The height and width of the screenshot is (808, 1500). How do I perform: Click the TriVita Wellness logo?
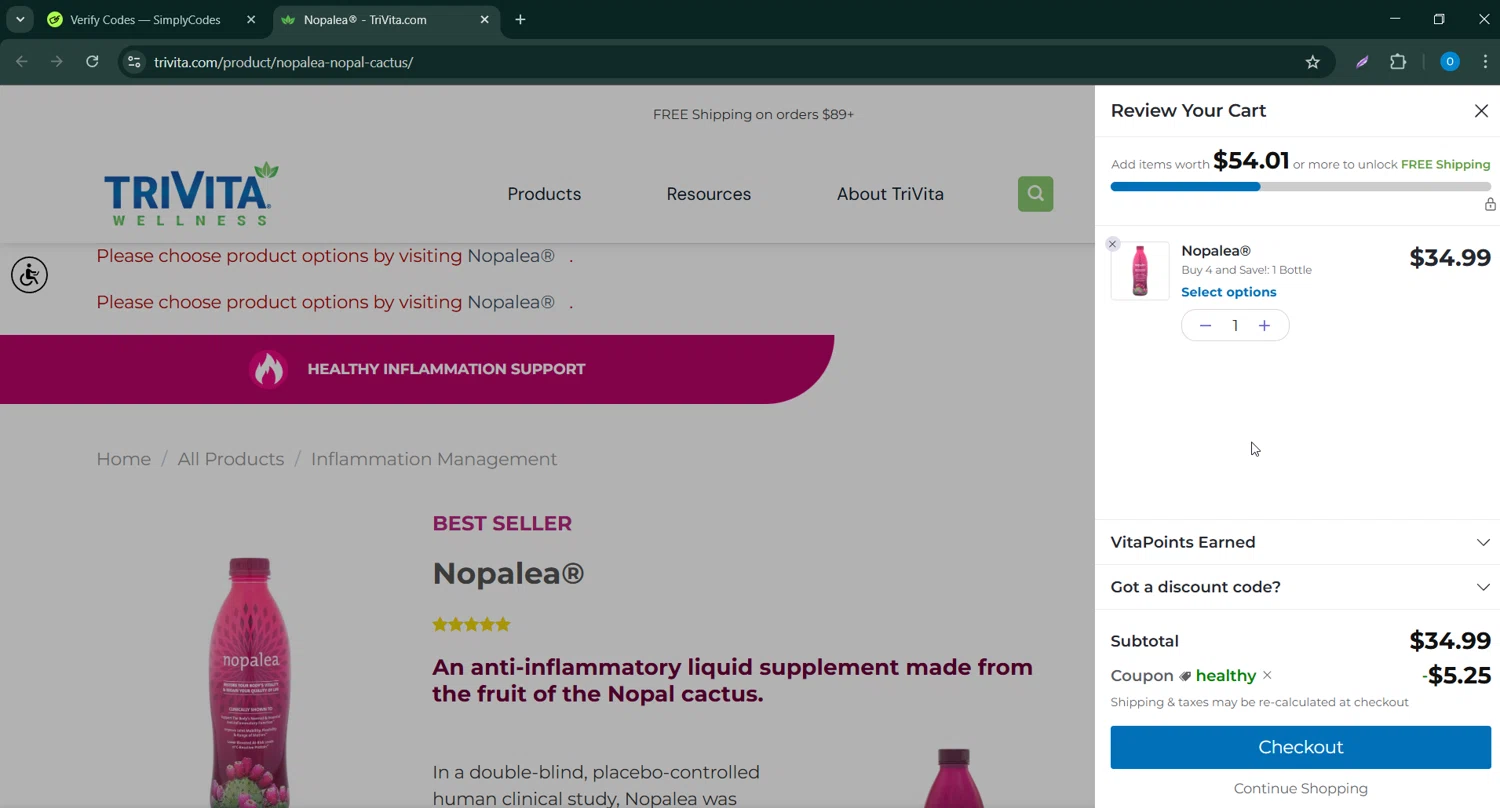[191, 194]
